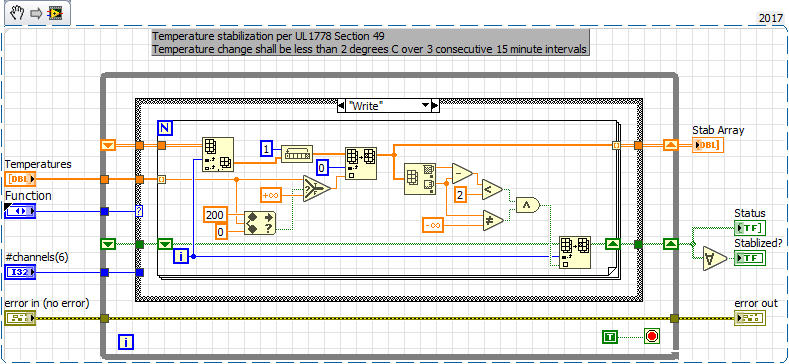
Task: Click the Not Equal comparison node
Action: click(493, 220)
